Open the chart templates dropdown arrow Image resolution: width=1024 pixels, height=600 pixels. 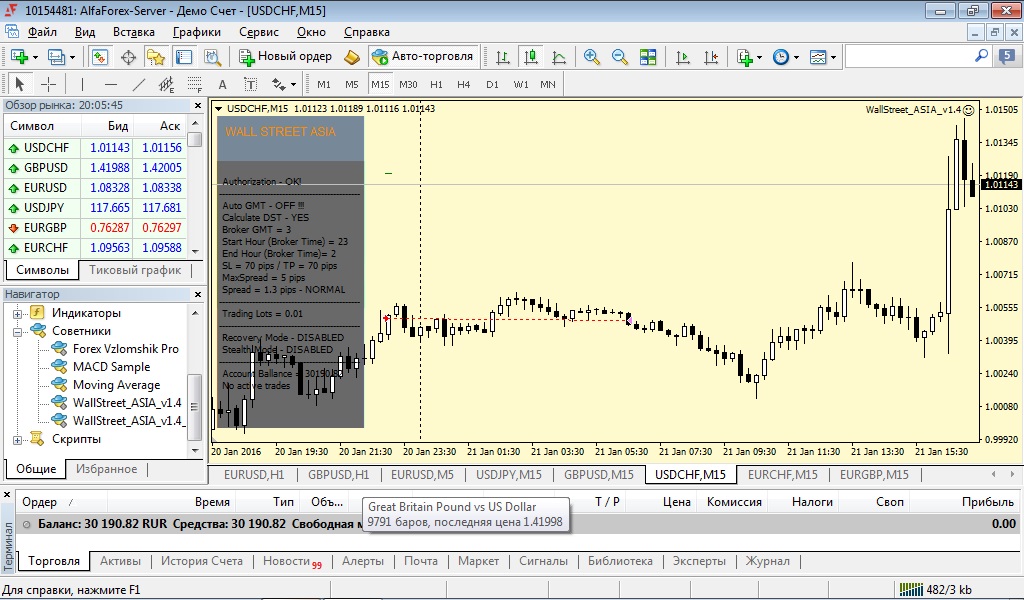(833, 57)
